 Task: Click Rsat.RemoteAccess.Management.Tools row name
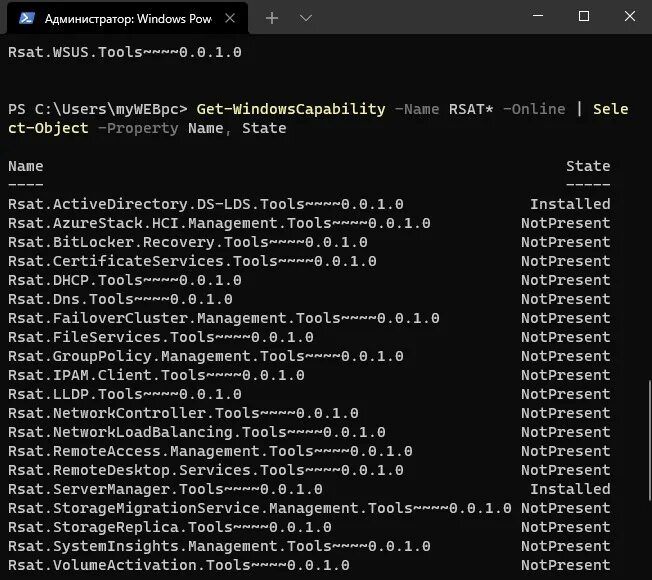point(210,451)
